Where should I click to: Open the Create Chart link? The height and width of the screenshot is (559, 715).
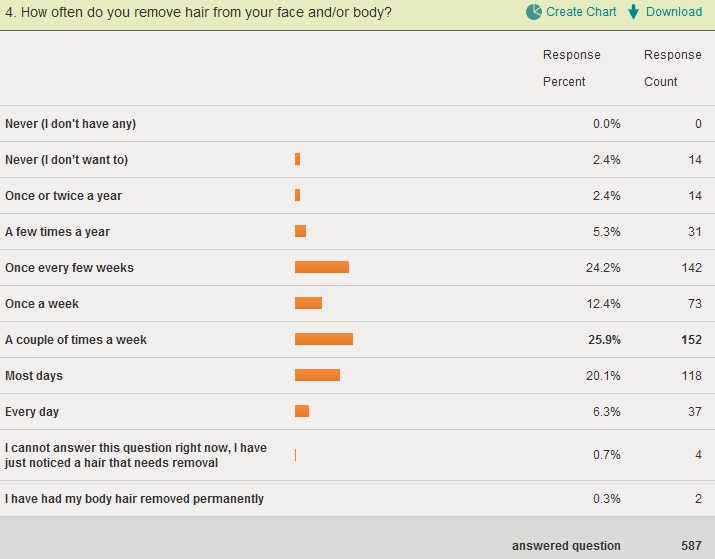click(581, 12)
